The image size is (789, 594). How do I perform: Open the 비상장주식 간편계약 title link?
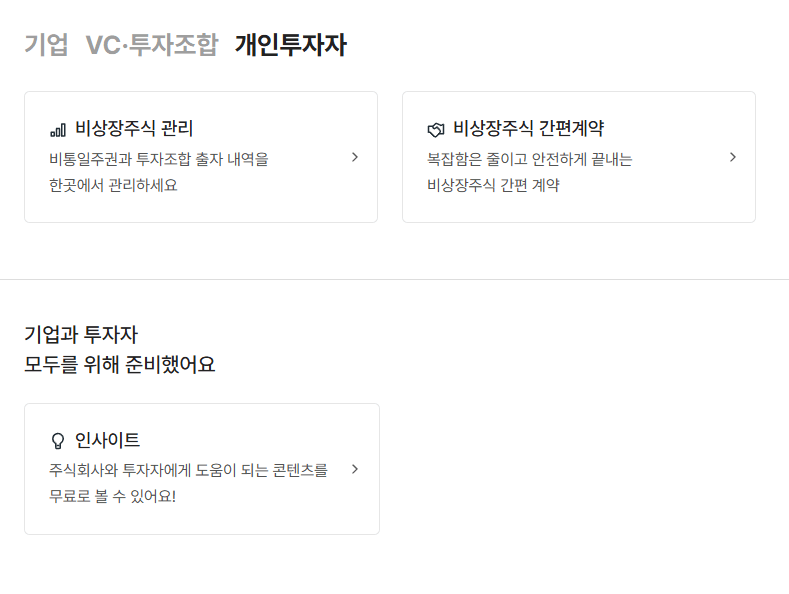[528, 128]
